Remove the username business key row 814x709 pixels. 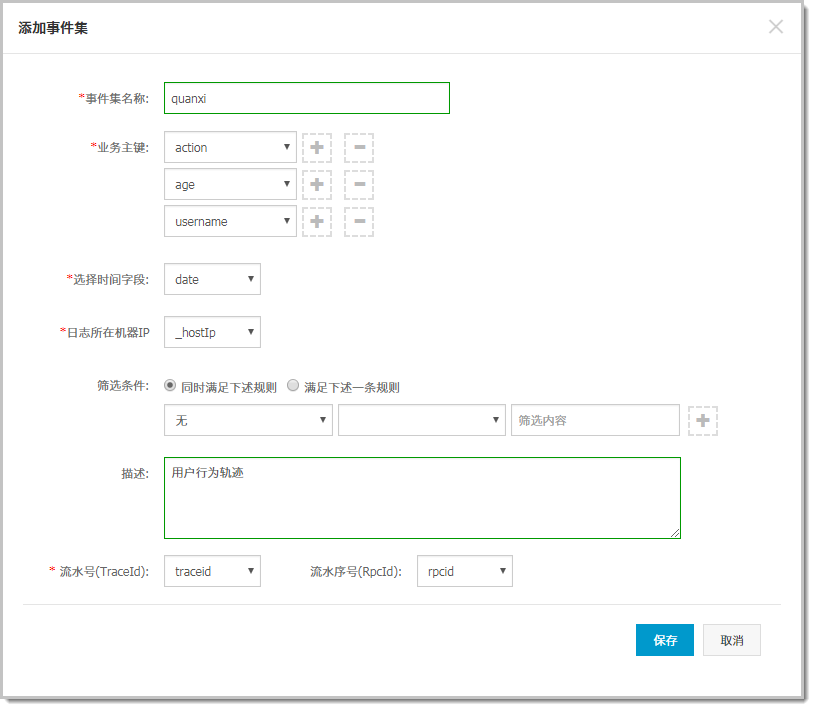(359, 222)
